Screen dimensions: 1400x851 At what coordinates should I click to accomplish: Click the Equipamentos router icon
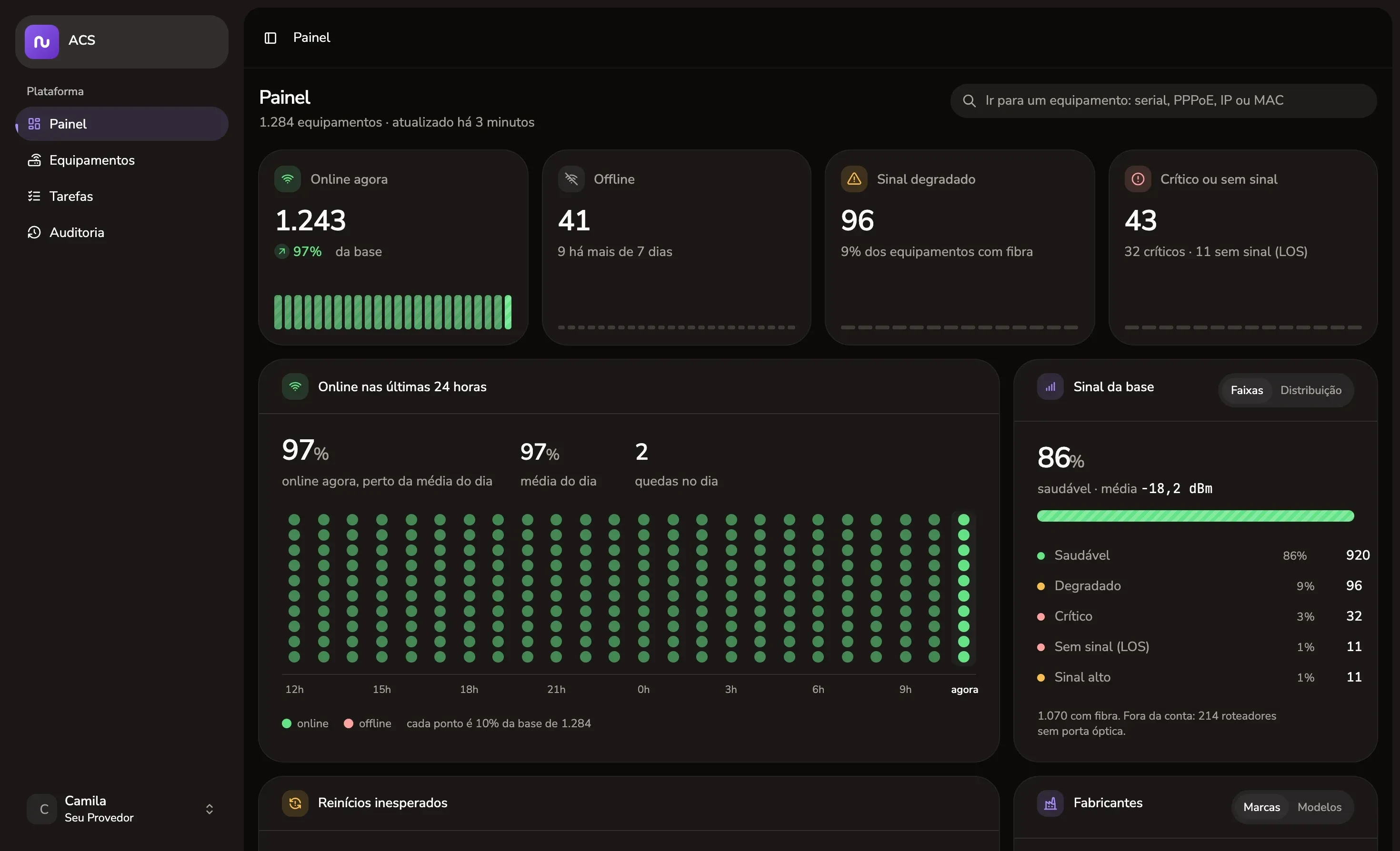point(34,160)
